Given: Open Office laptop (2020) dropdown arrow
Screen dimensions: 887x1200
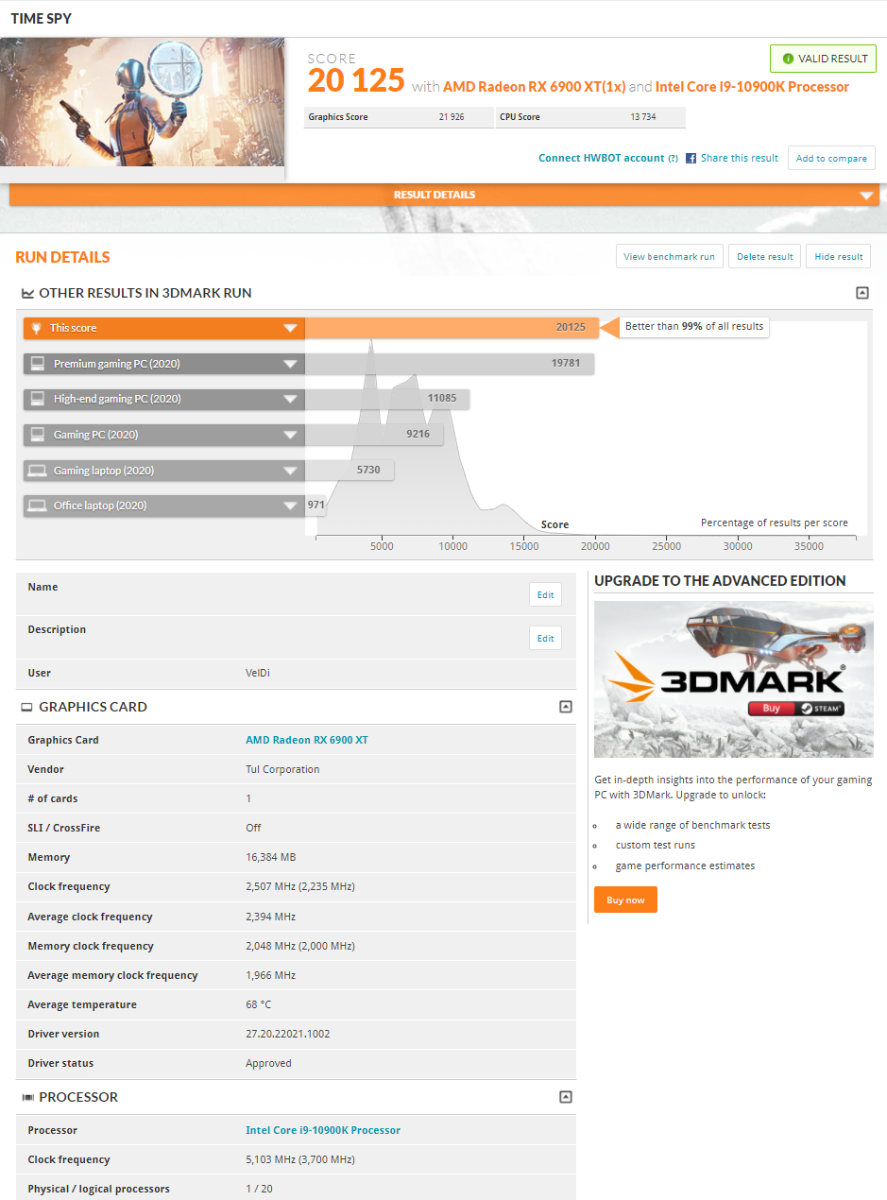Looking at the screenshot, I should click(290, 506).
